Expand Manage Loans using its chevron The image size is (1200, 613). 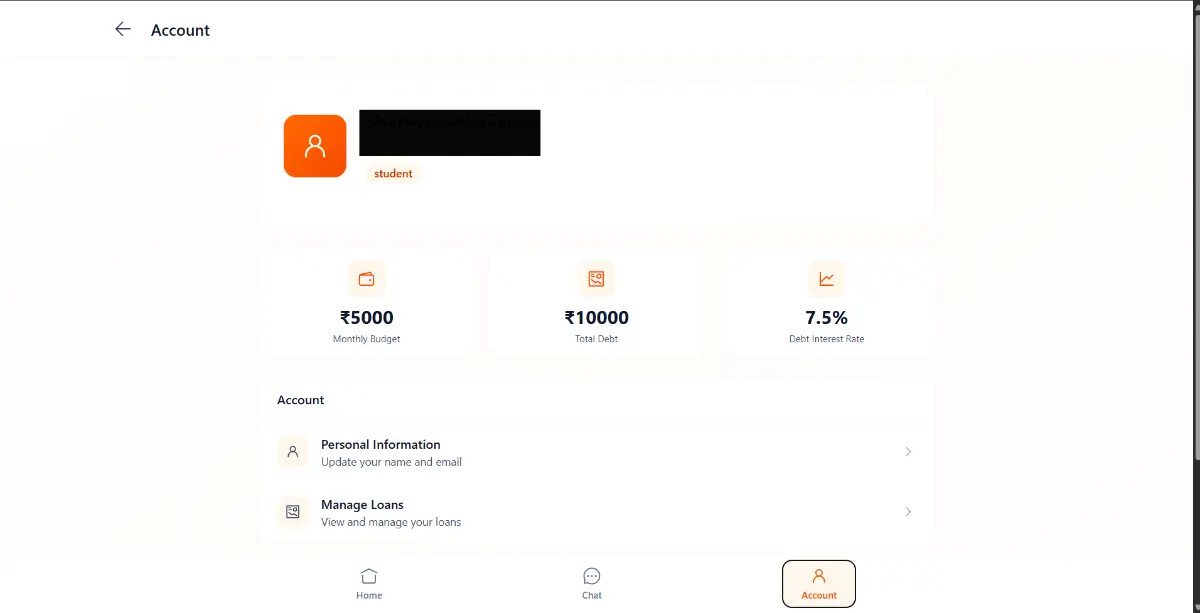(908, 511)
